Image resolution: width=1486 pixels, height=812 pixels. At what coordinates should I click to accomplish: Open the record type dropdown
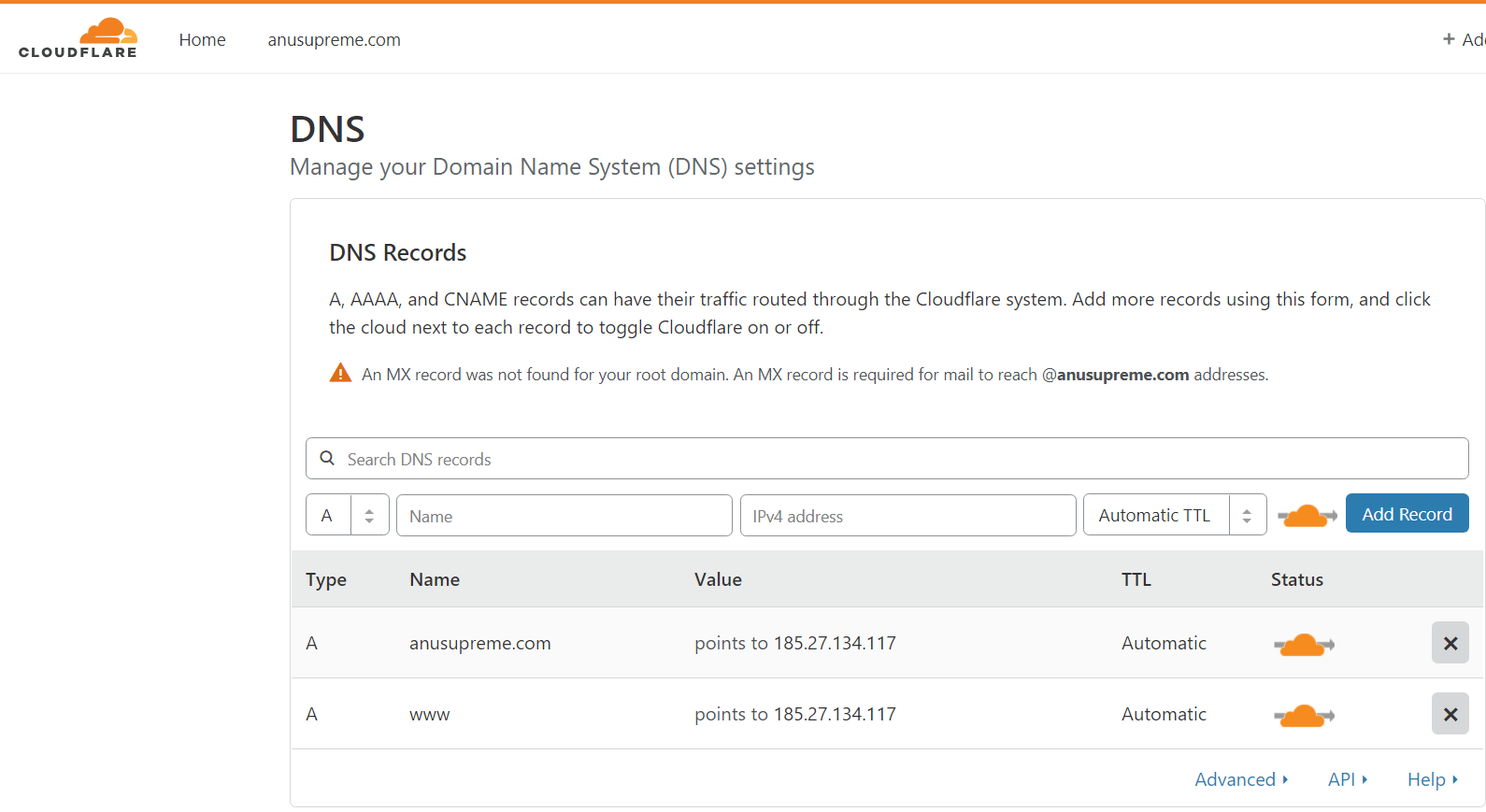click(347, 515)
